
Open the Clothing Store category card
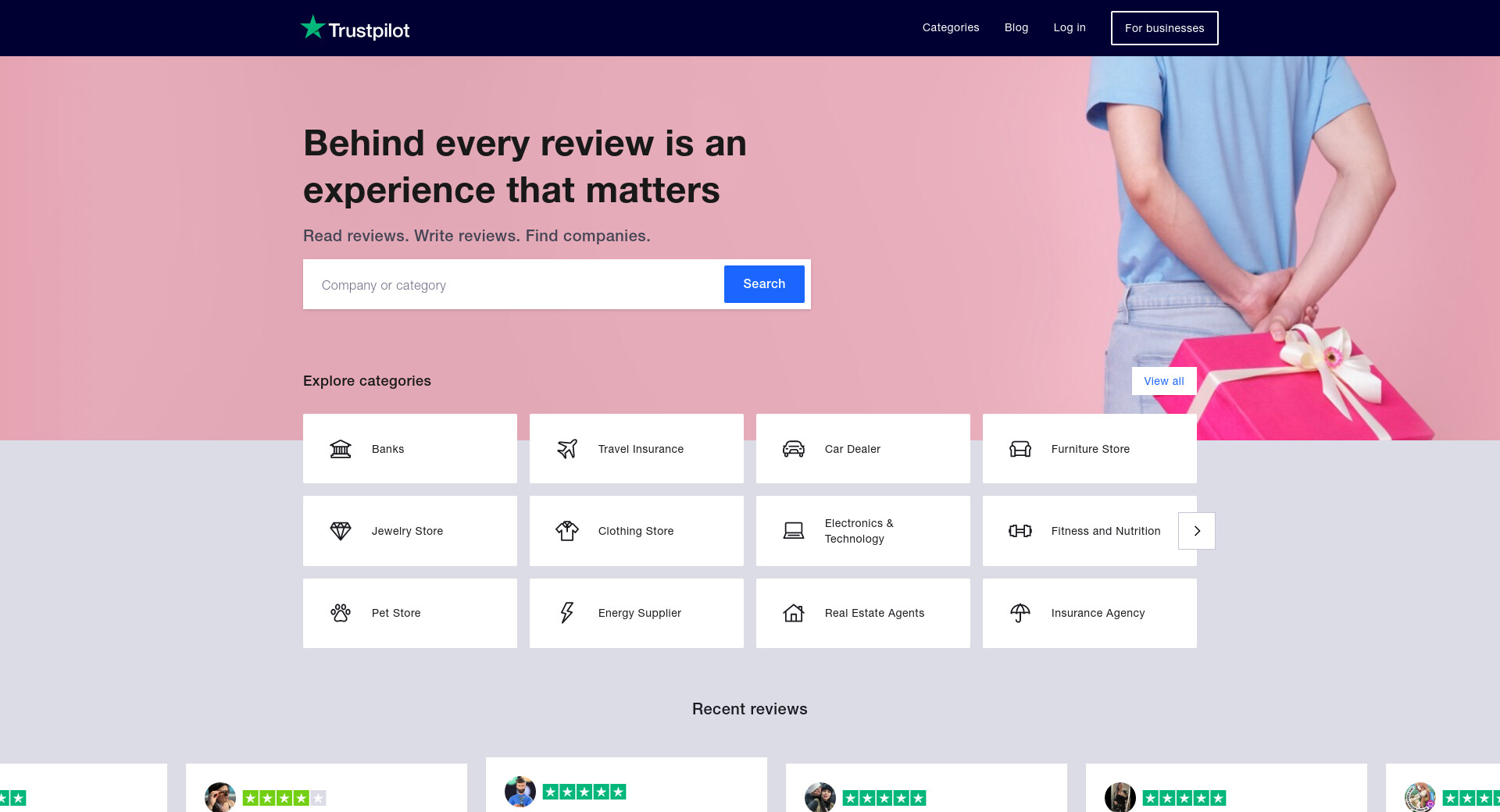636,531
